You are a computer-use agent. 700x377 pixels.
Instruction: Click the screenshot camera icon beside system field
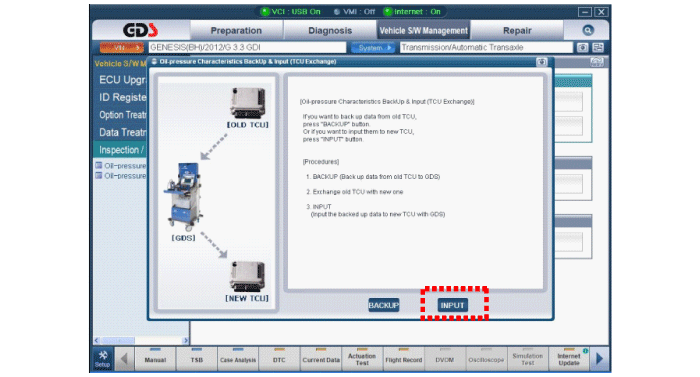582,47
